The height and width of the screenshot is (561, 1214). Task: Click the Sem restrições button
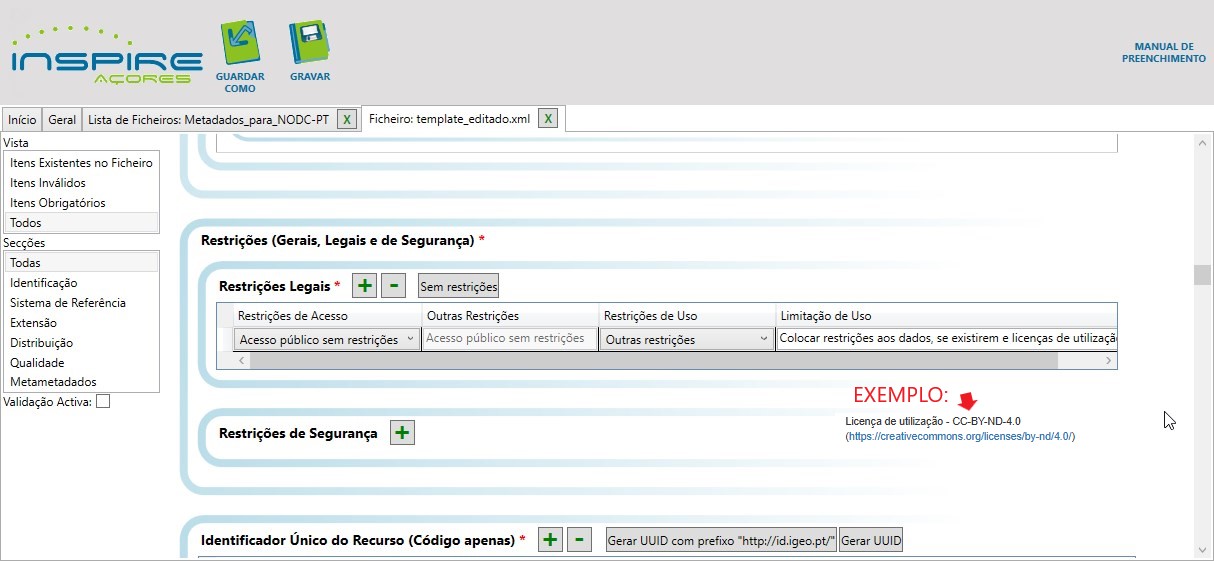coord(458,286)
